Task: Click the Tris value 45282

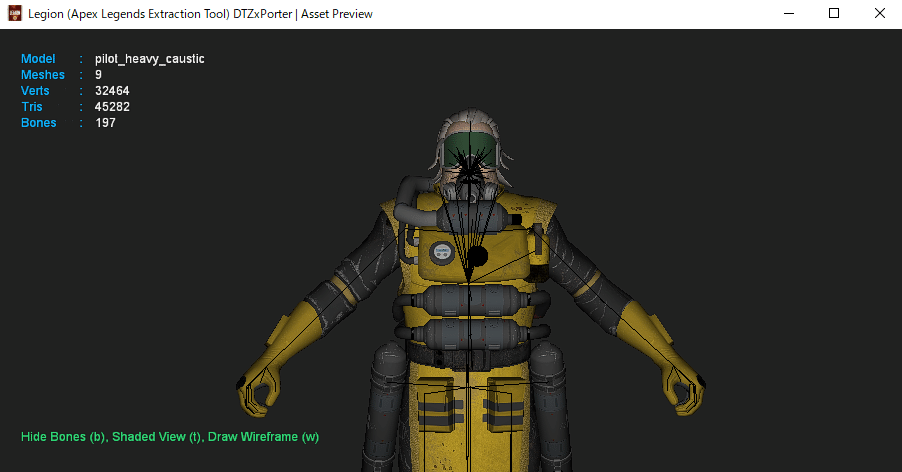Action: tap(112, 107)
